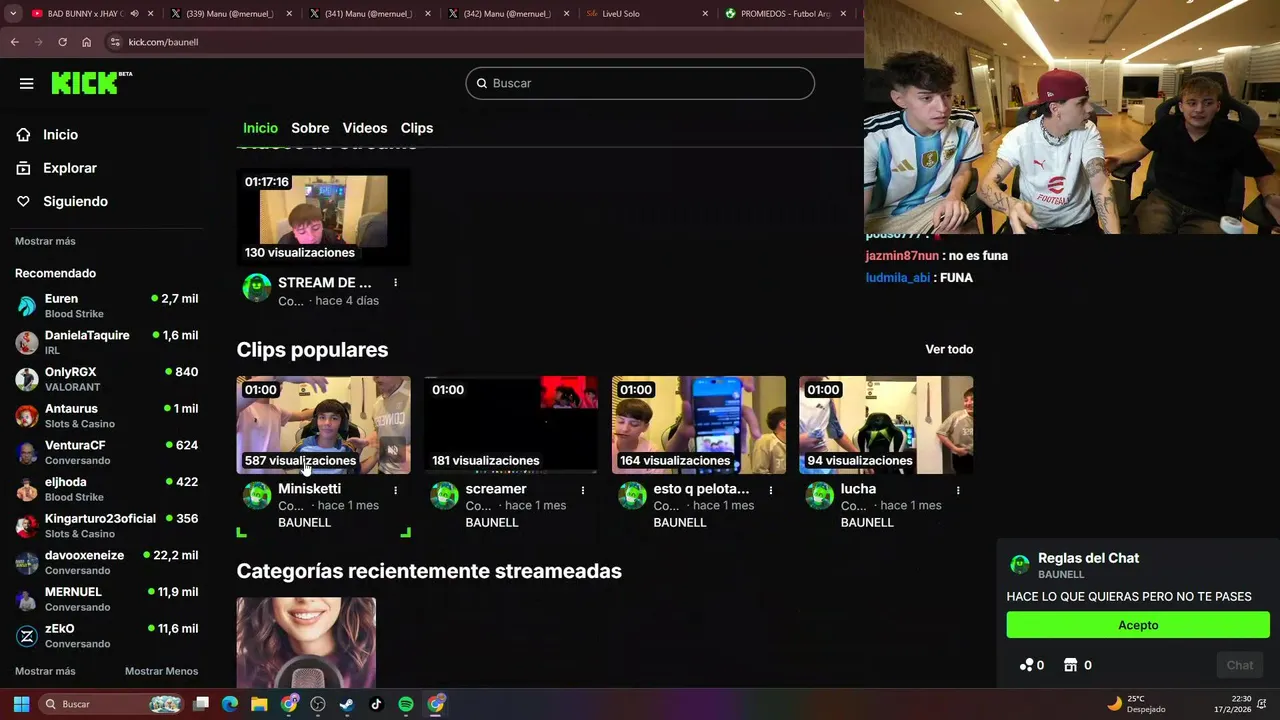1280x720 pixels.
Task: Click the OnlyRGX channel avatar
Action: click(27, 379)
